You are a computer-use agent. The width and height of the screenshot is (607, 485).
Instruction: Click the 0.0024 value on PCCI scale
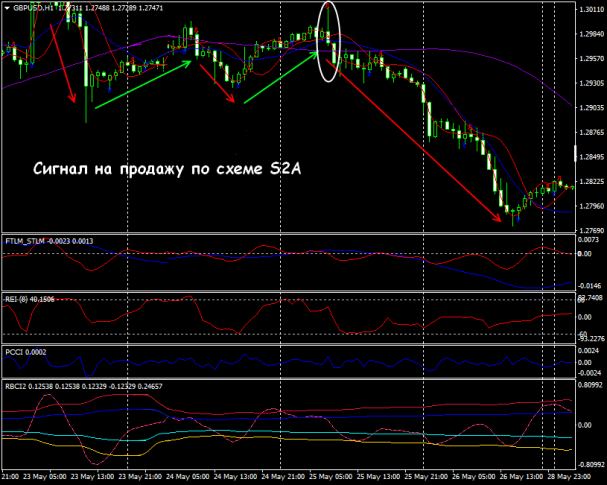tap(590, 351)
